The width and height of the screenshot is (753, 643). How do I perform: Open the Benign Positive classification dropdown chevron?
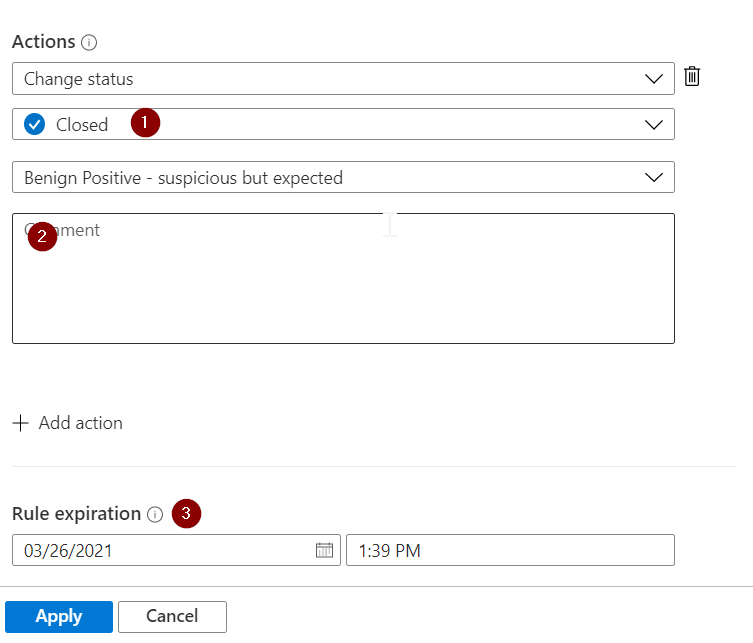pyautogui.click(x=654, y=177)
